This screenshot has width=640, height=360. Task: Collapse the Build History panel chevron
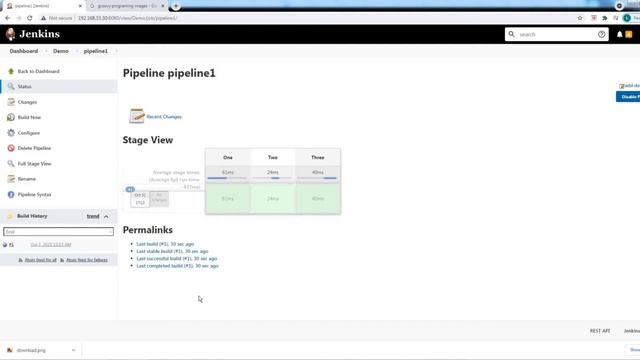coord(106,216)
